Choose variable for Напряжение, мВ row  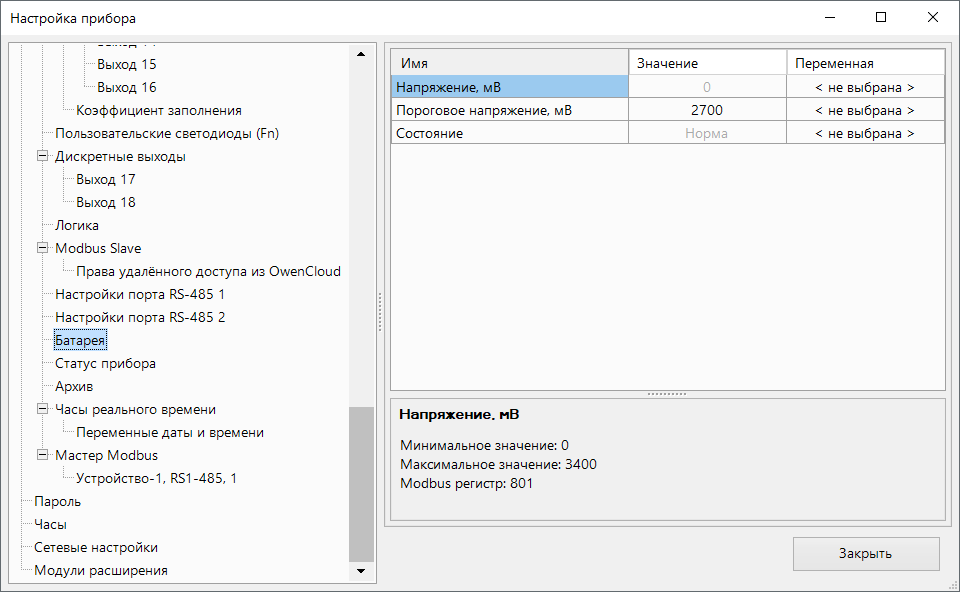pyautogui.click(x=864, y=88)
